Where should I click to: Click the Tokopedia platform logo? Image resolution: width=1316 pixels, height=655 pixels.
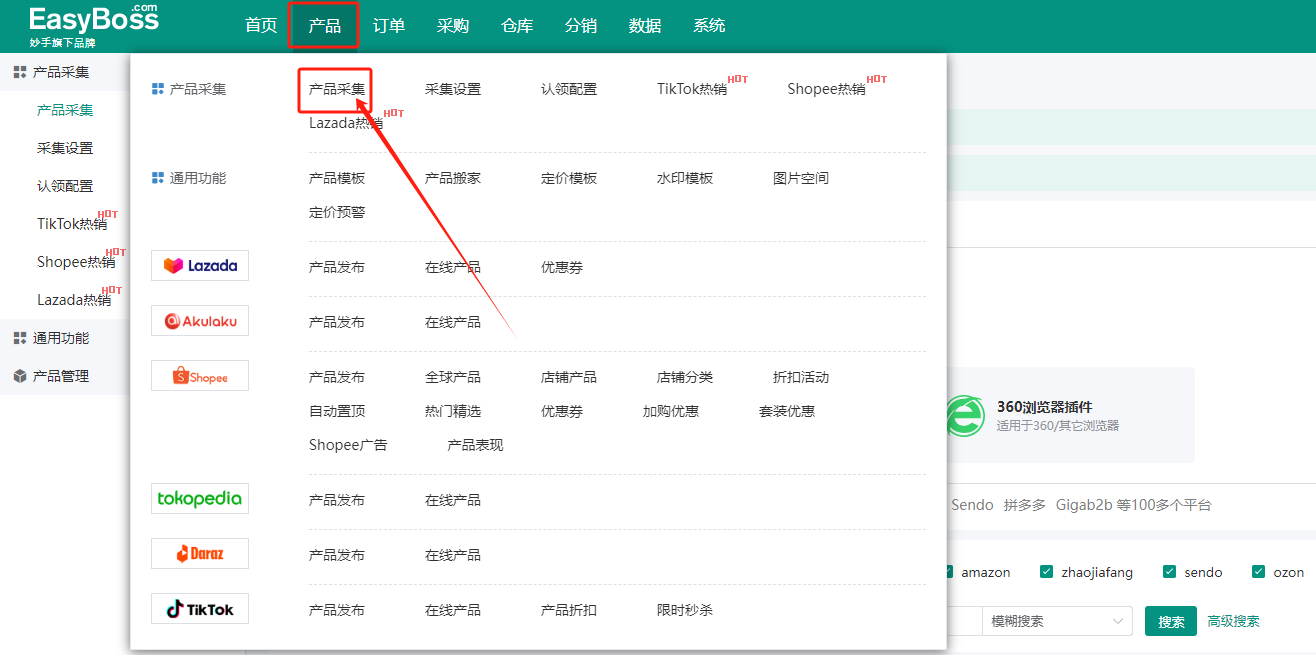200,499
